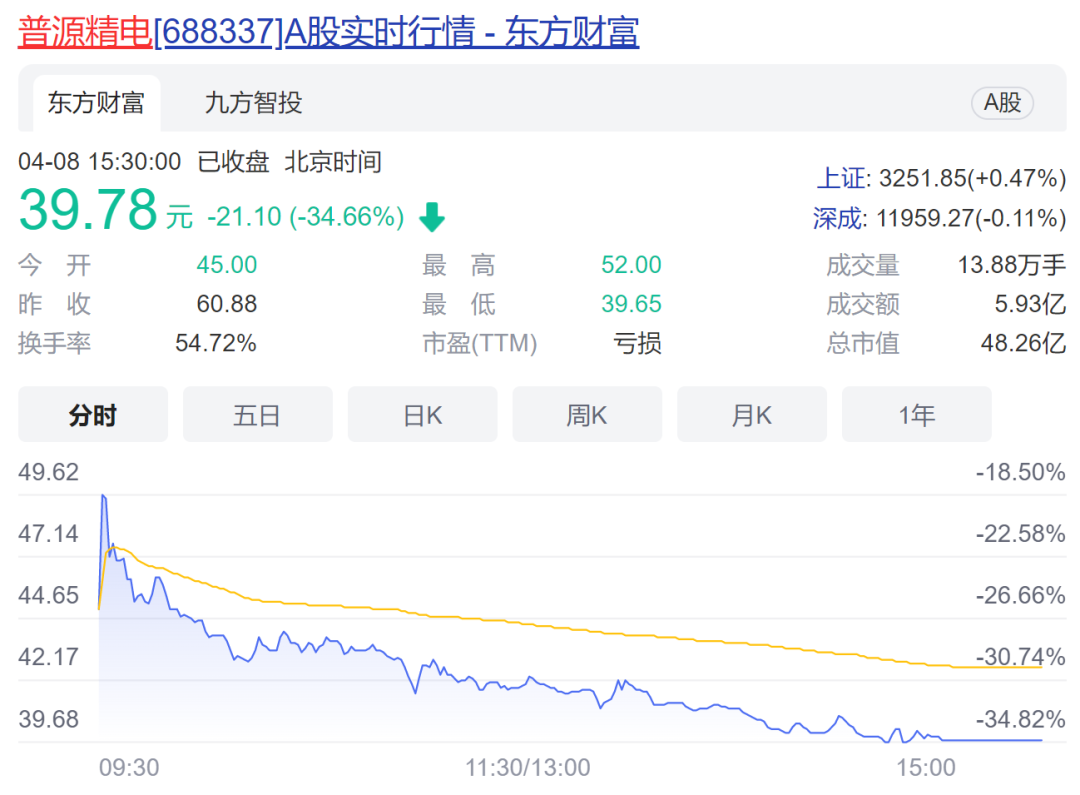This screenshot has height=795, width=1080.
Task: Switch to the 东方财富 tab
Action: pyautogui.click(x=96, y=103)
